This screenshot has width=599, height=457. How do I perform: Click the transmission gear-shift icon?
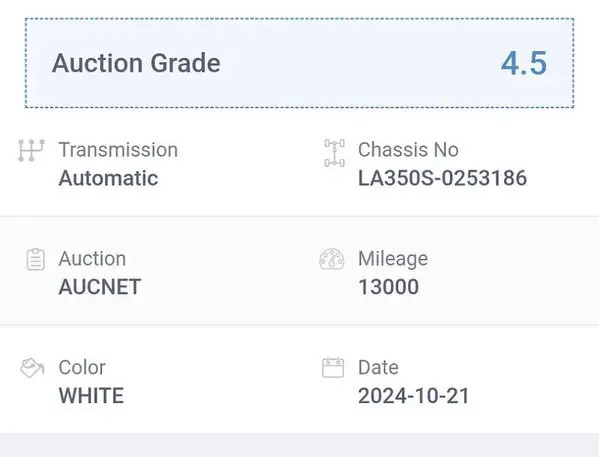tap(31, 150)
